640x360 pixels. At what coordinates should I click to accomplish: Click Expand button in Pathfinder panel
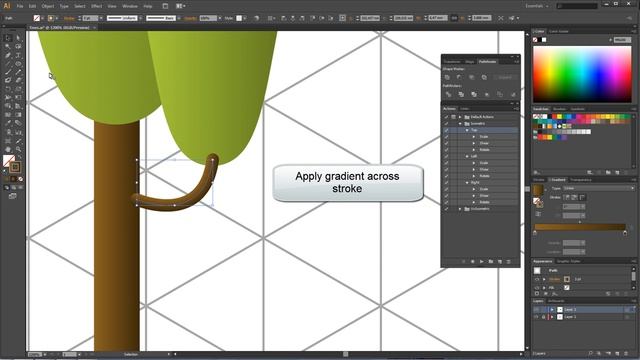(x=505, y=77)
